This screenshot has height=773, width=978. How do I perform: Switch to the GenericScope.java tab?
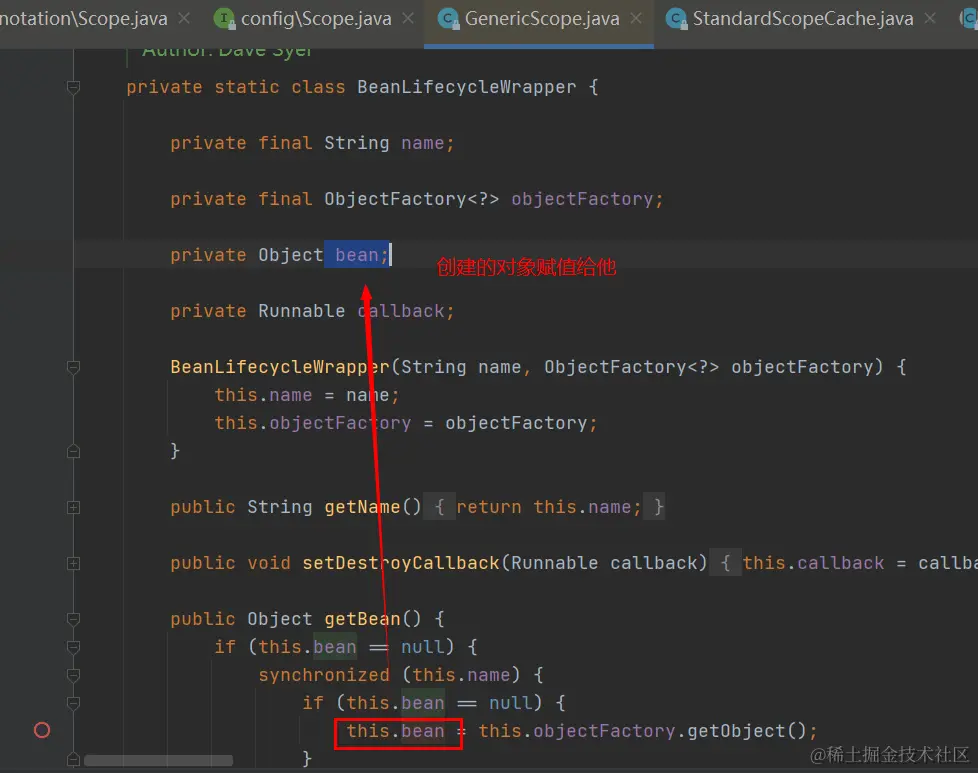point(541,19)
